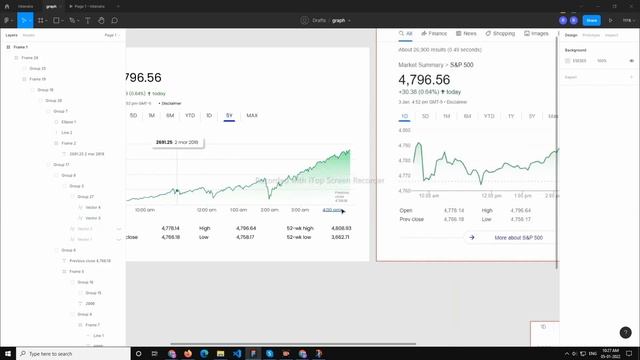The width and height of the screenshot is (640, 360).
Task: Click YTD range in left graph
Action: pyautogui.click(x=190, y=116)
